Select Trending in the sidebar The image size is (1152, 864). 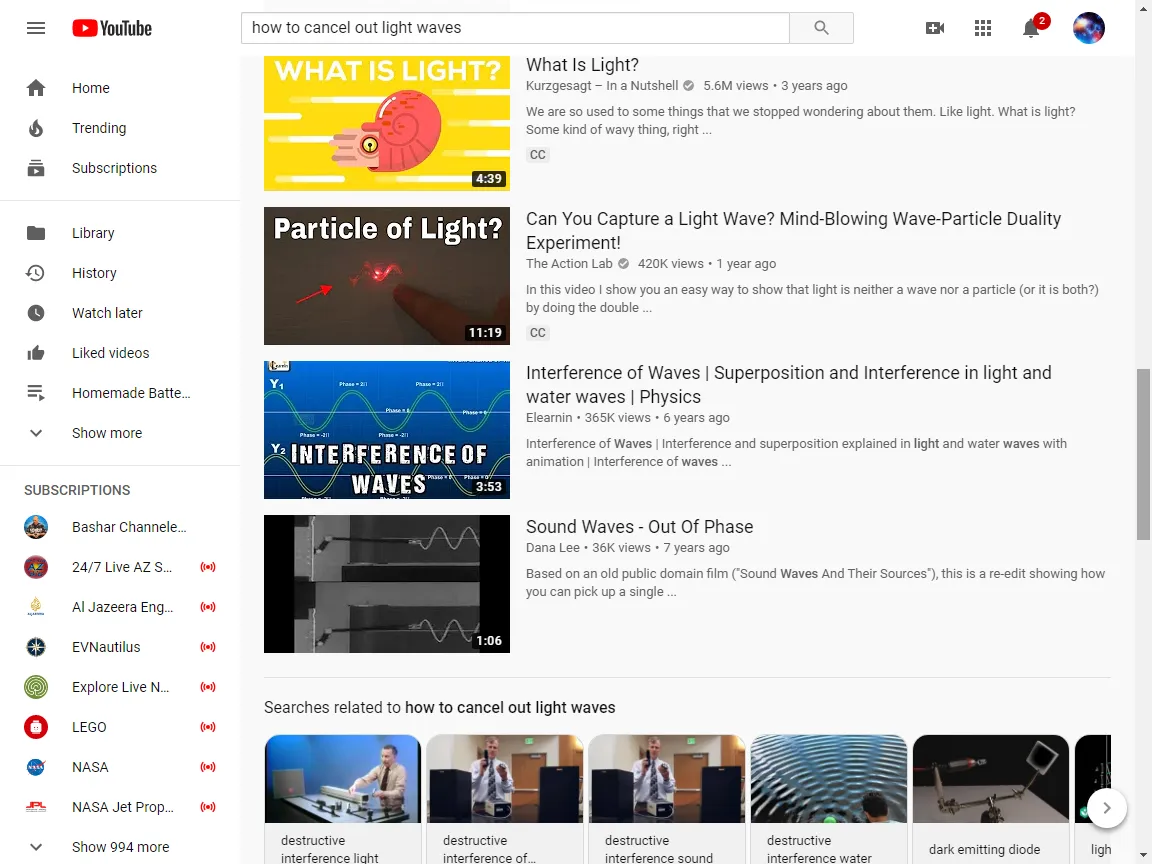(120, 128)
